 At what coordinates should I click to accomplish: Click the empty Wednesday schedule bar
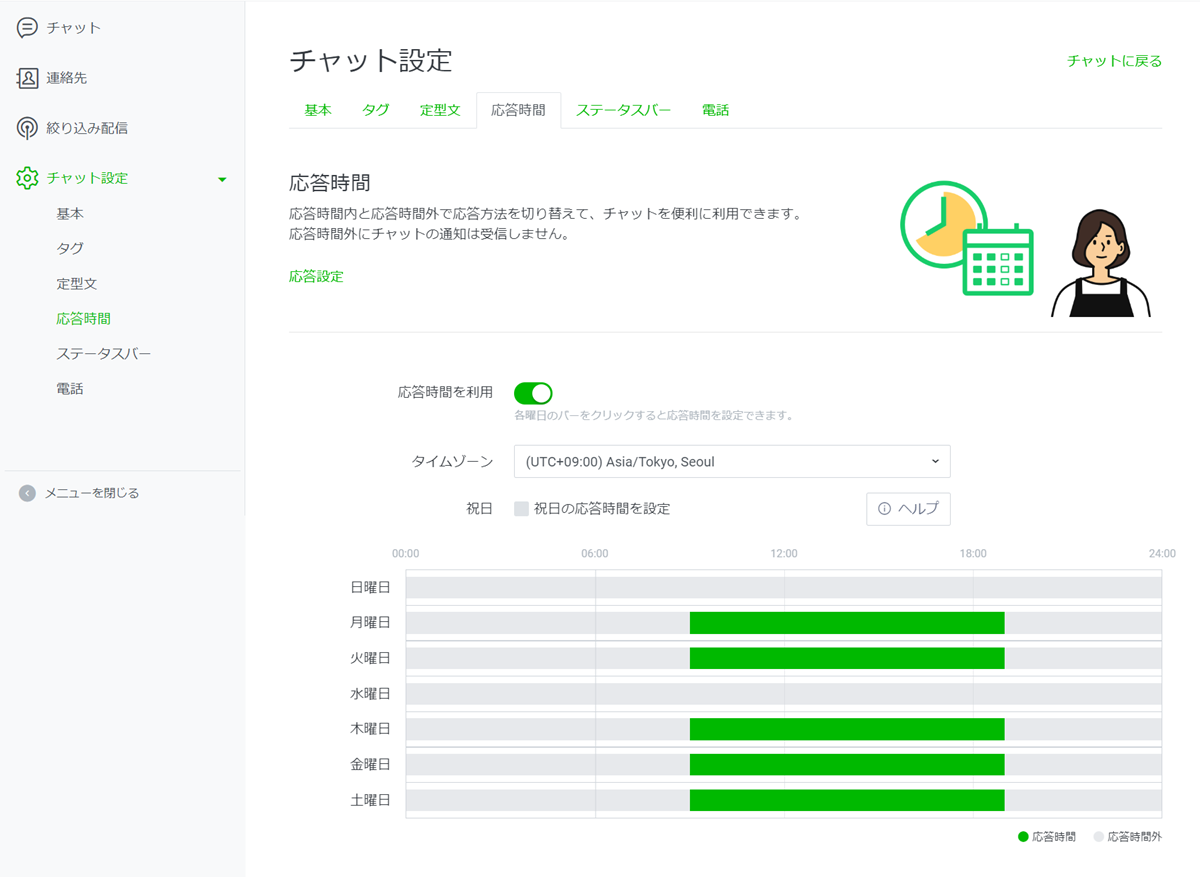click(783, 694)
